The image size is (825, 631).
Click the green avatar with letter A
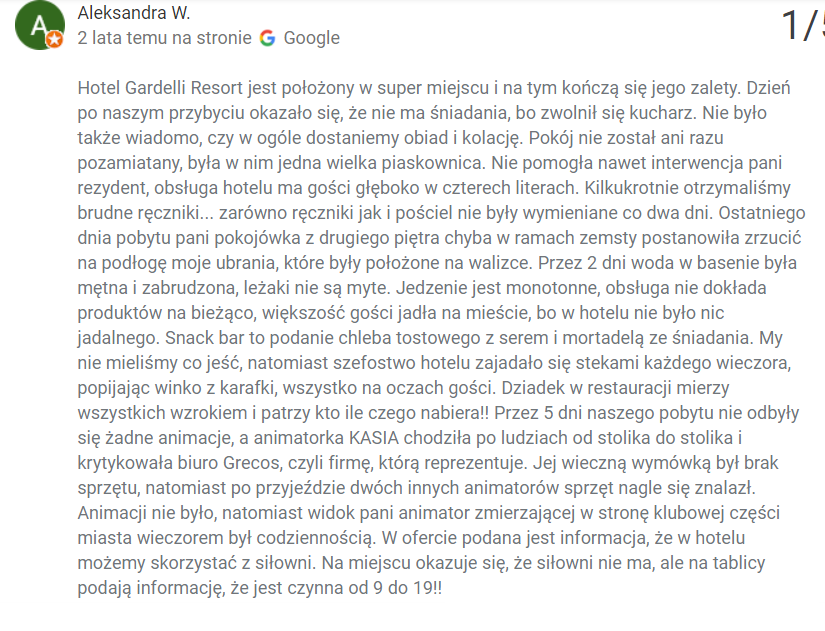point(40,25)
